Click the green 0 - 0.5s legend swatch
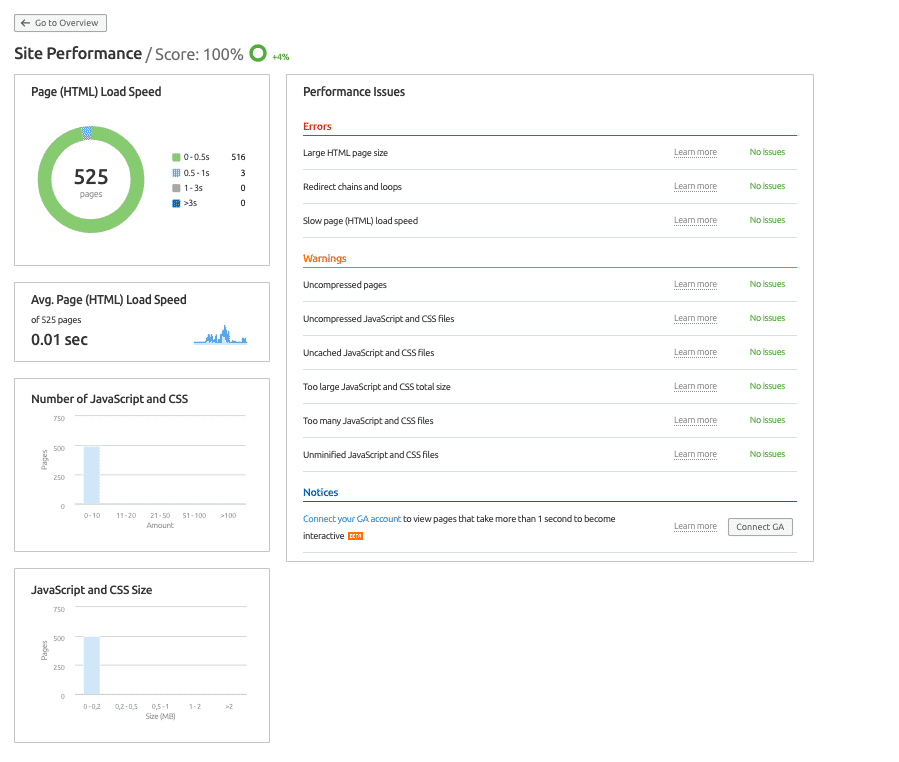The height and width of the screenshot is (762, 899). tap(176, 157)
